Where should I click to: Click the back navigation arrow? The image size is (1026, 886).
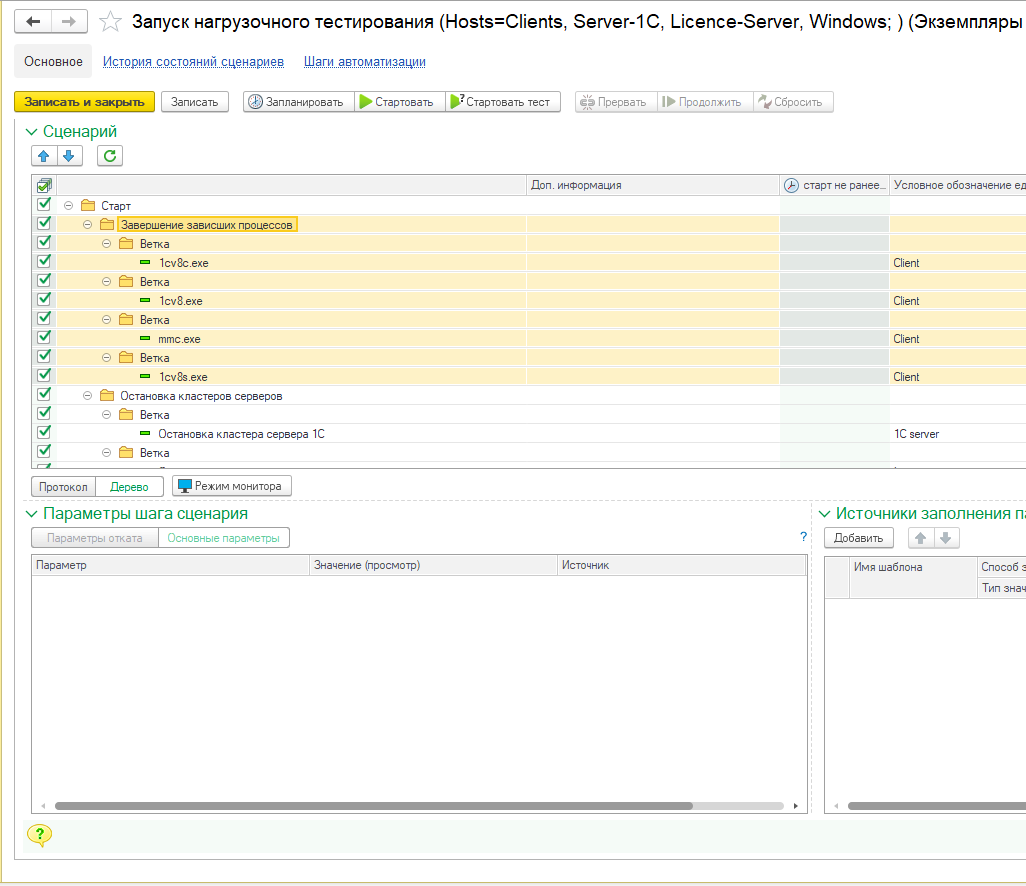point(34,22)
